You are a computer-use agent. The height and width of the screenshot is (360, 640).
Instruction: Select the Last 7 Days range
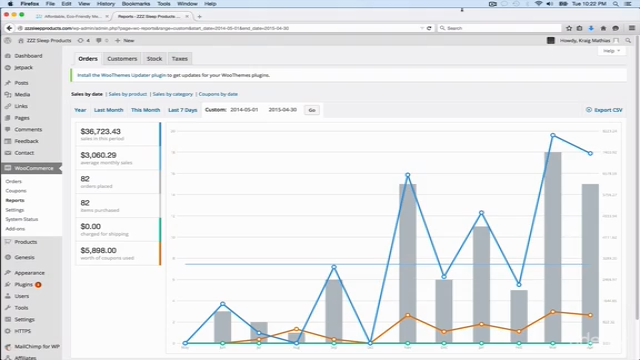(x=182, y=110)
